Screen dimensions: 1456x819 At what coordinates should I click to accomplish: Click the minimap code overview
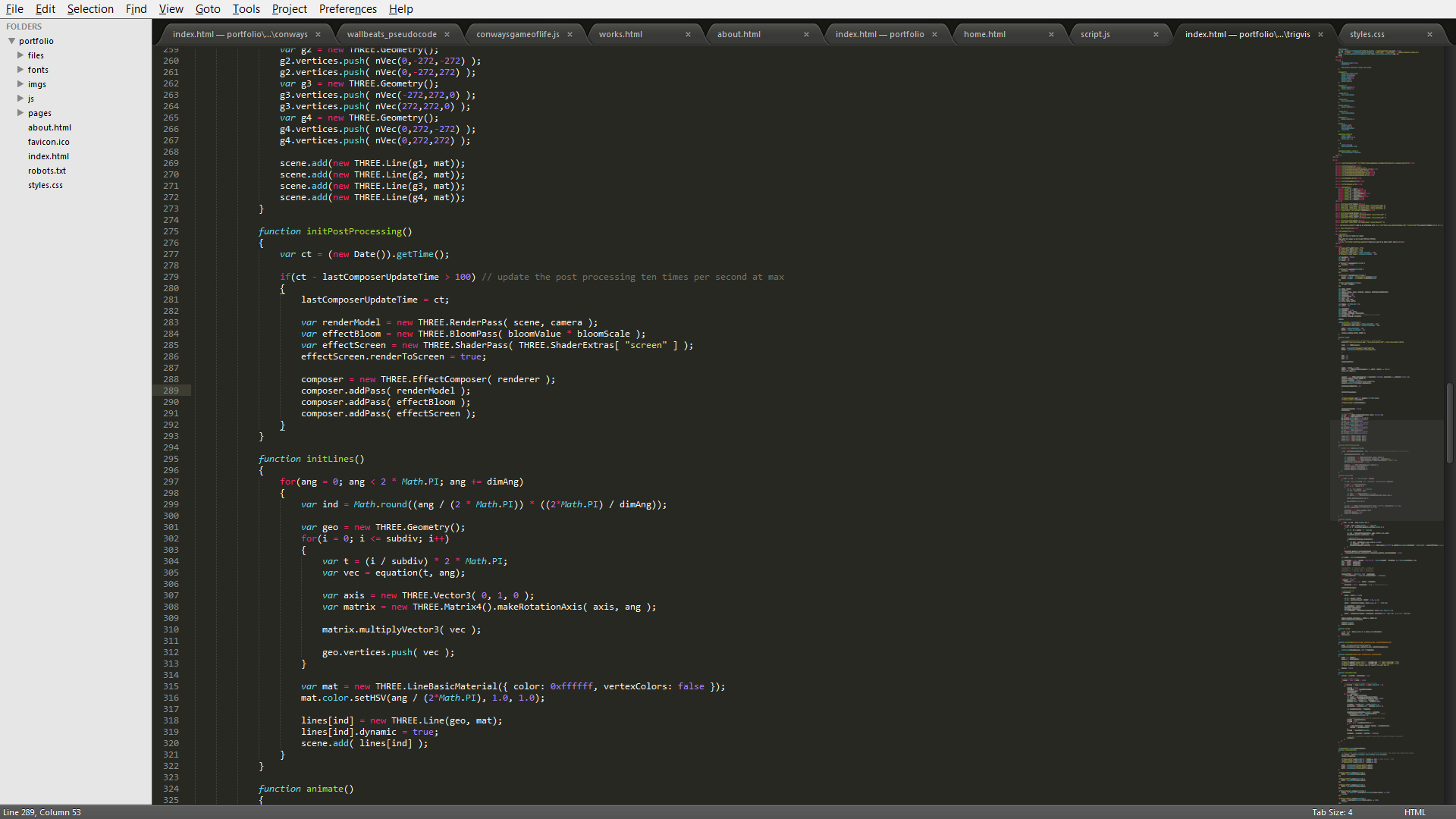pyautogui.click(x=1387, y=425)
